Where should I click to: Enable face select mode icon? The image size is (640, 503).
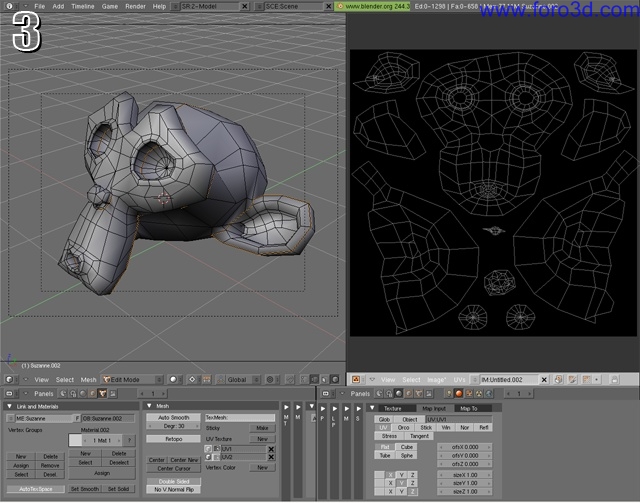click(x=324, y=379)
